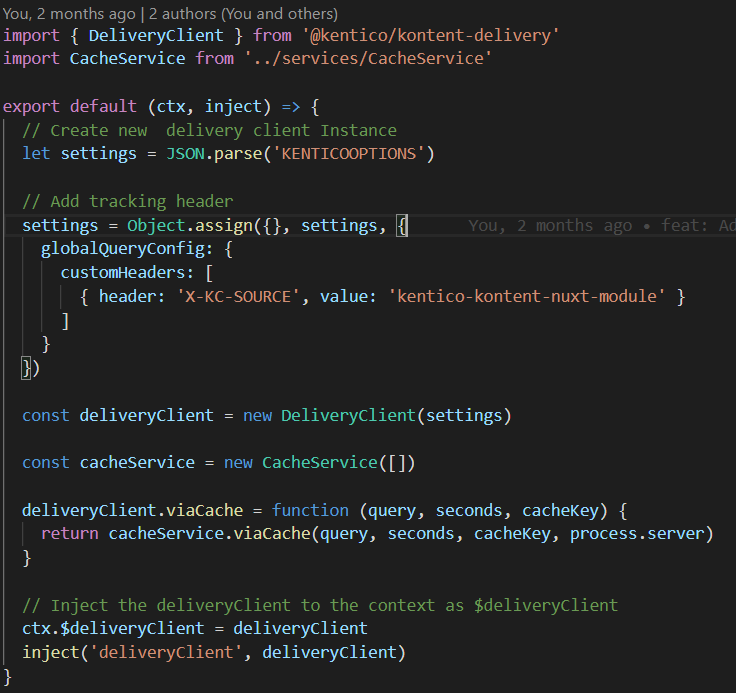
Task: Click the 'assign' method name
Action: click(223, 226)
